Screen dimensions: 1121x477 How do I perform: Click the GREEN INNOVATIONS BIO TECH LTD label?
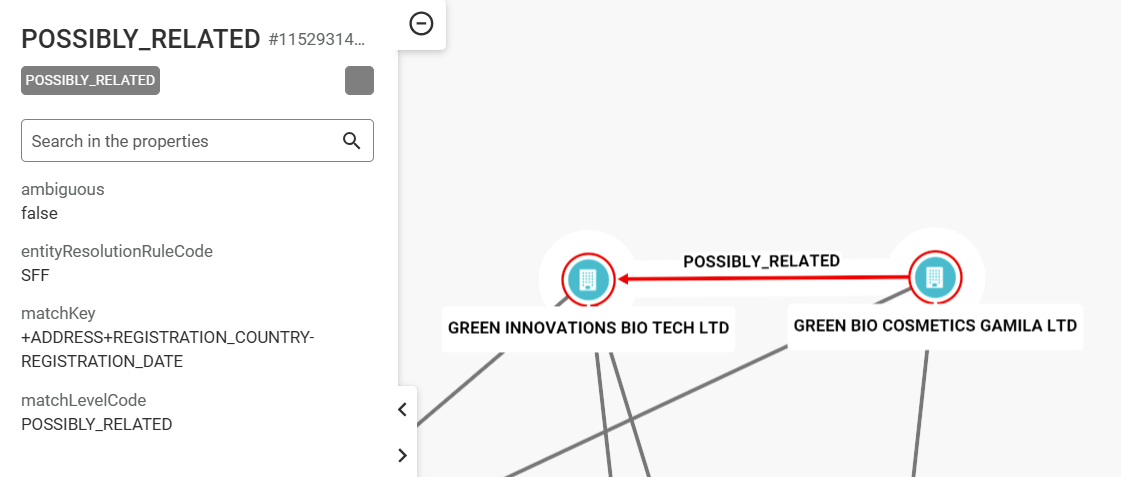[x=588, y=328]
